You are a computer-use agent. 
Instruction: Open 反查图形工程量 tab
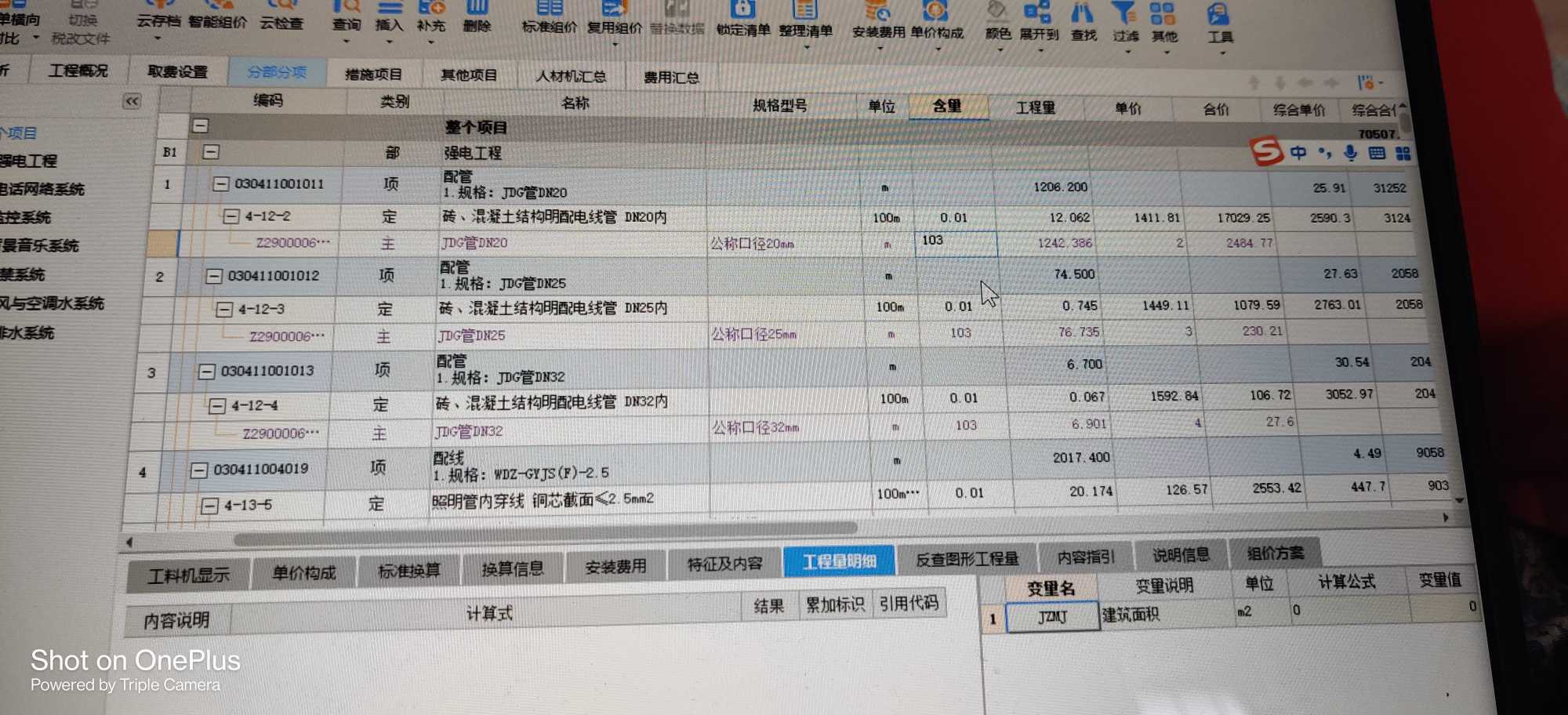pos(967,559)
